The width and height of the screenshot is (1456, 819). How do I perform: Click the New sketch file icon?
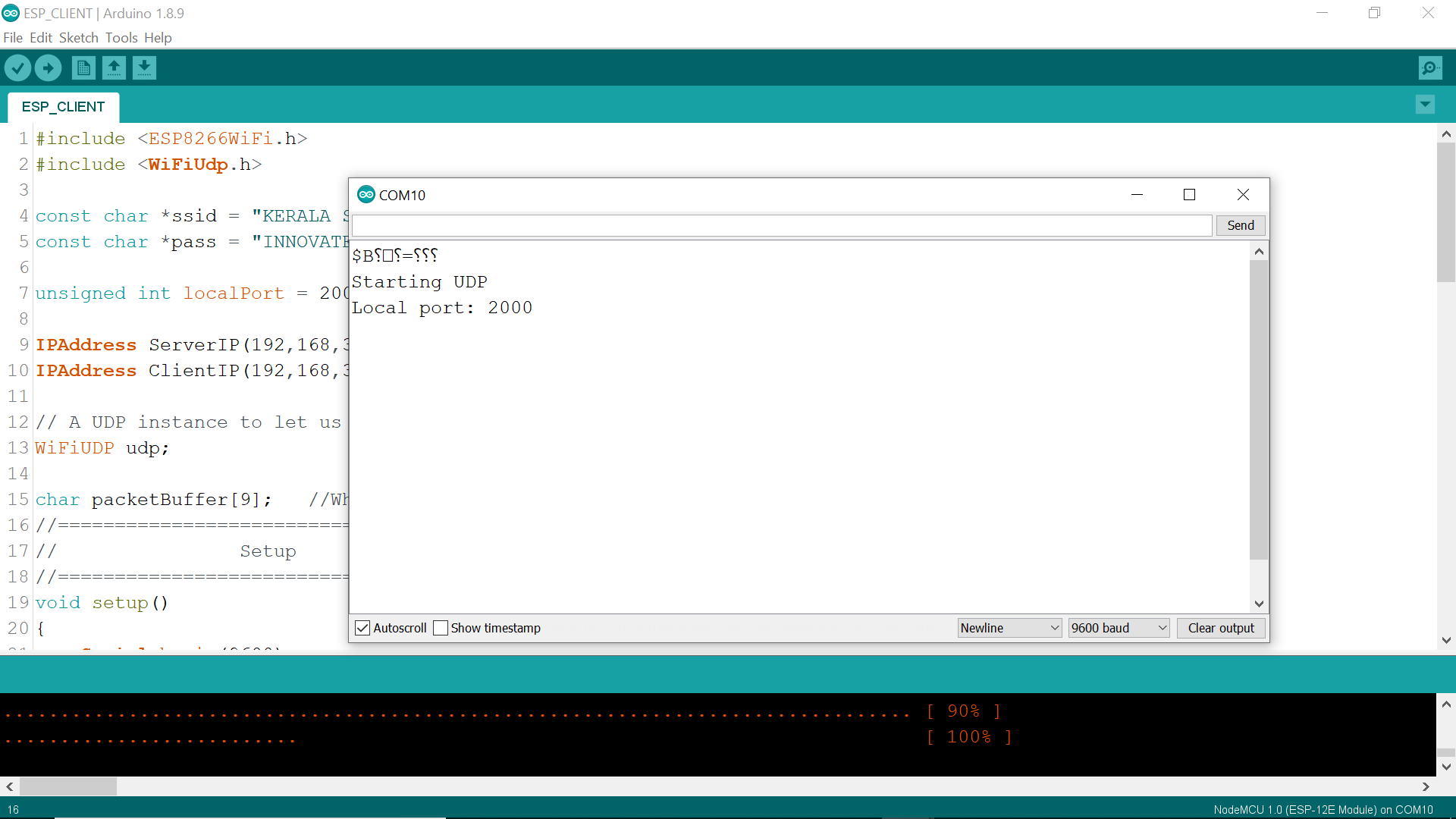pyautogui.click(x=83, y=68)
